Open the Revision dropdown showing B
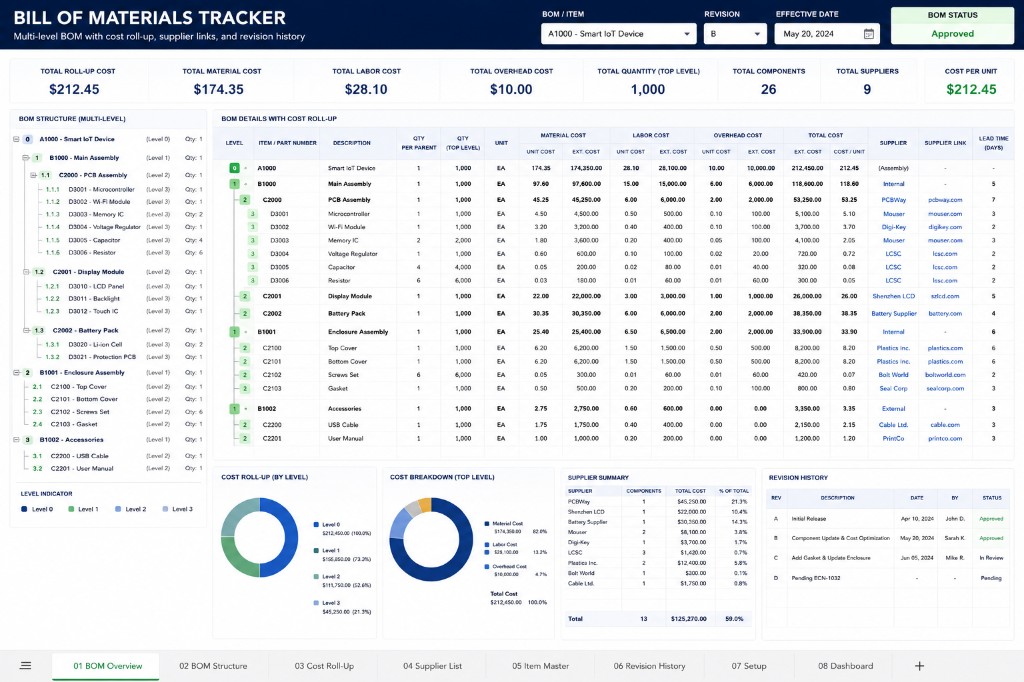Viewport: 1024px width, 682px height. pyautogui.click(x=735, y=34)
